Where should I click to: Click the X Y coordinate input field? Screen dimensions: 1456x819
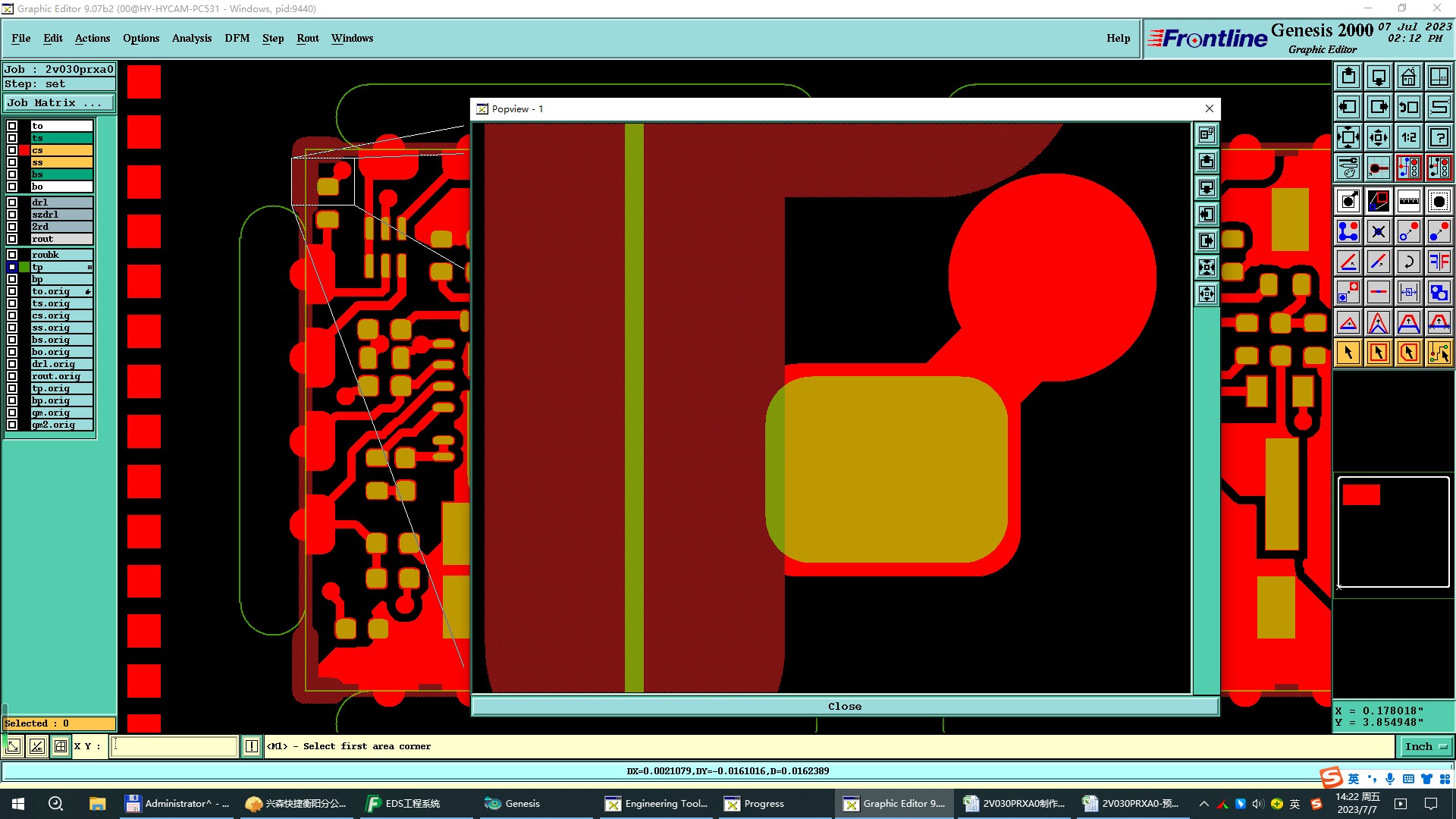[174, 747]
